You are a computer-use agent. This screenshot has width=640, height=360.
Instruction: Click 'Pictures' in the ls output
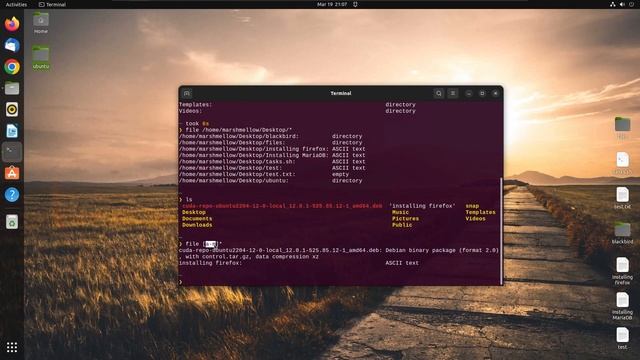click(405, 219)
